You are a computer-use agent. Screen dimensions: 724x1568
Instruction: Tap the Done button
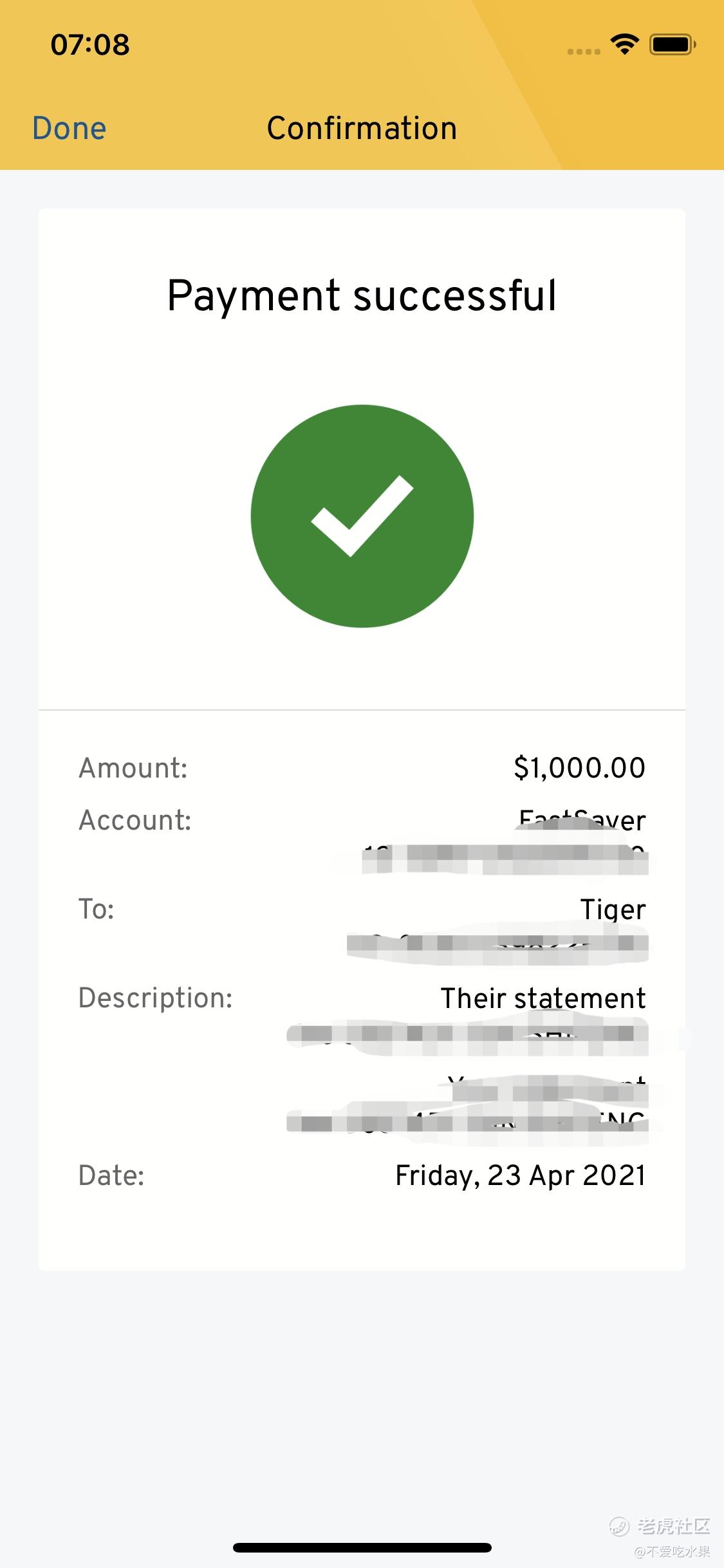point(69,128)
